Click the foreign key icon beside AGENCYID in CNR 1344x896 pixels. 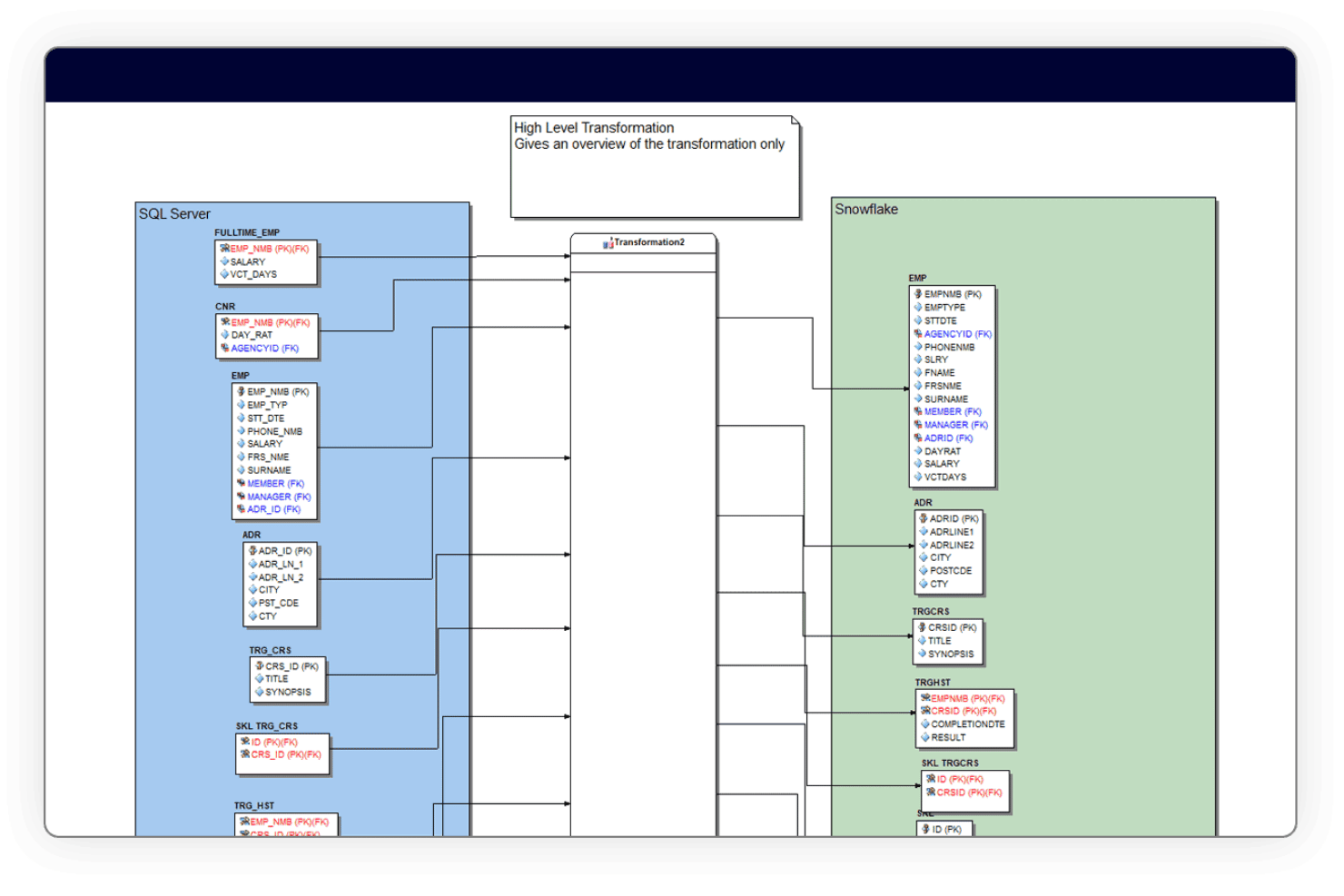point(225,349)
